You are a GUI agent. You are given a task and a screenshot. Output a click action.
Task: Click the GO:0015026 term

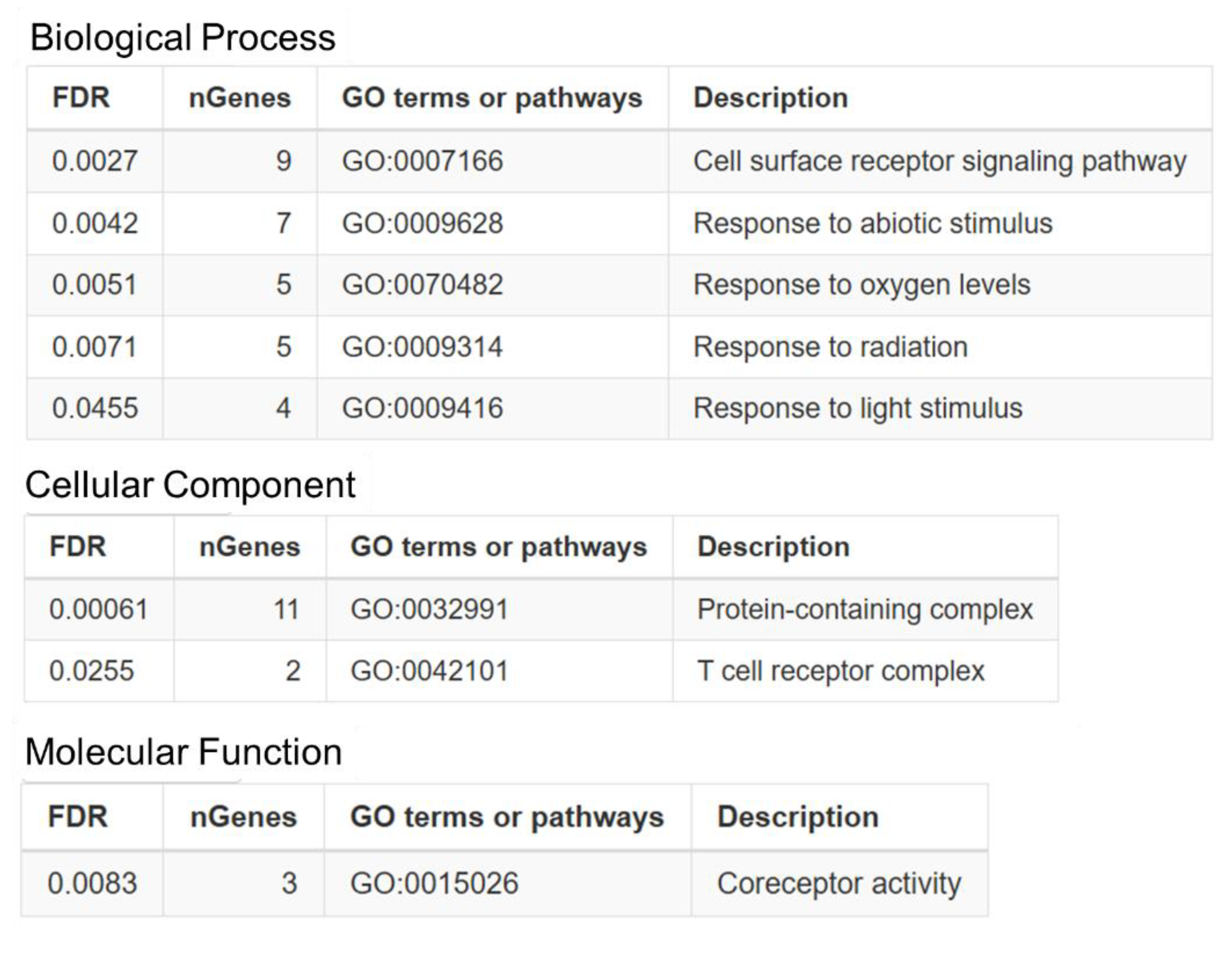point(434,883)
